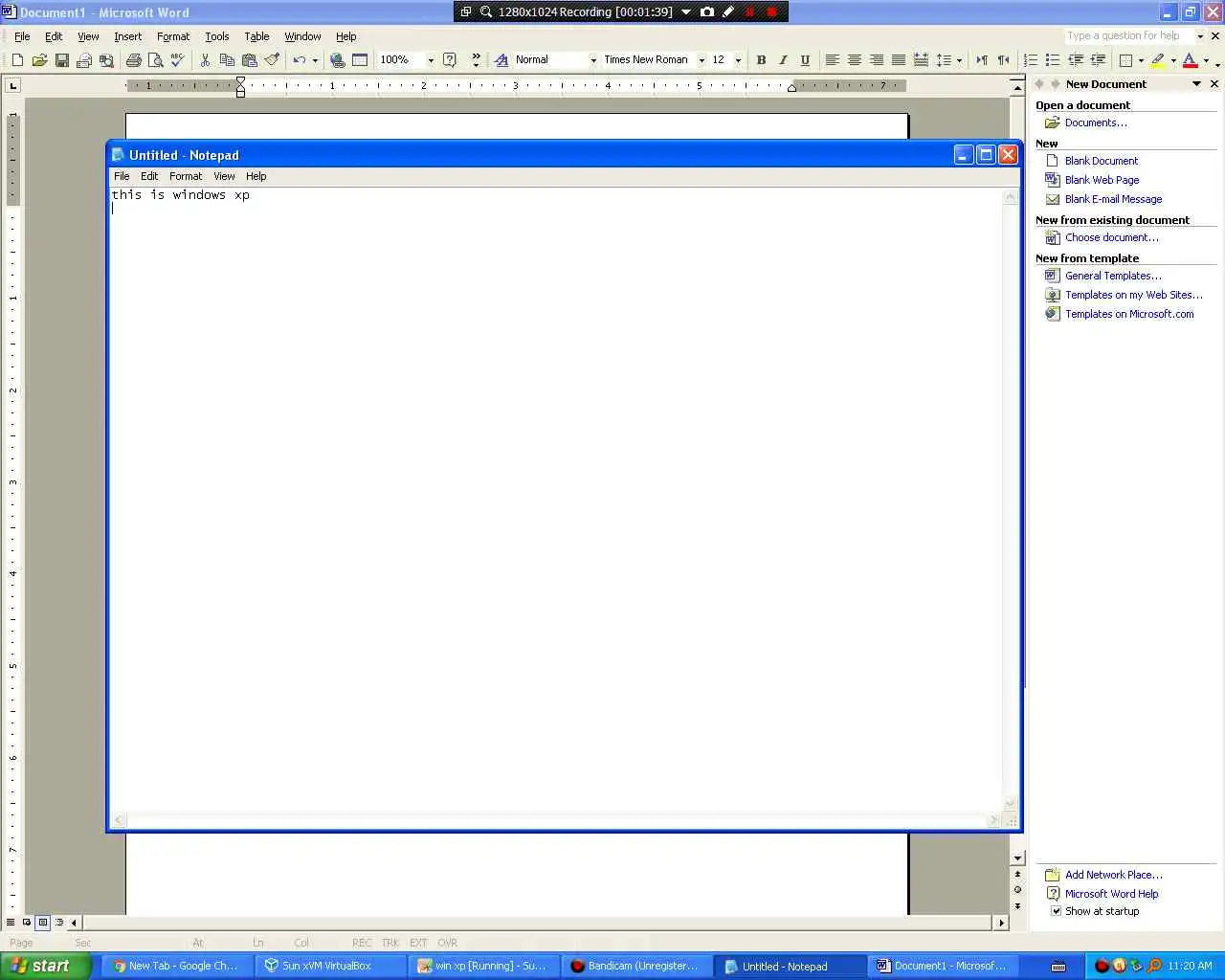Switch to Sun xVM VirtualBox taskbar item

pyautogui.click(x=330, y=966)
